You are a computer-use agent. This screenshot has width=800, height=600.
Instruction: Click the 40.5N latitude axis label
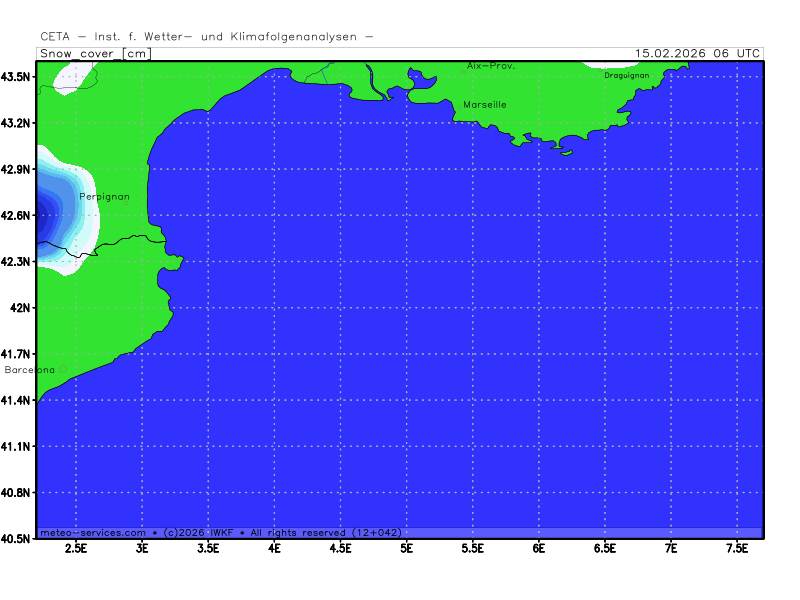tap(17, 538)
